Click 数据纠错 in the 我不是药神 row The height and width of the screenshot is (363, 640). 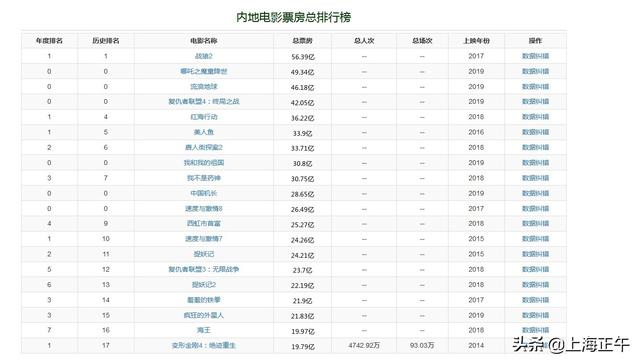click(x=535, y=178)
